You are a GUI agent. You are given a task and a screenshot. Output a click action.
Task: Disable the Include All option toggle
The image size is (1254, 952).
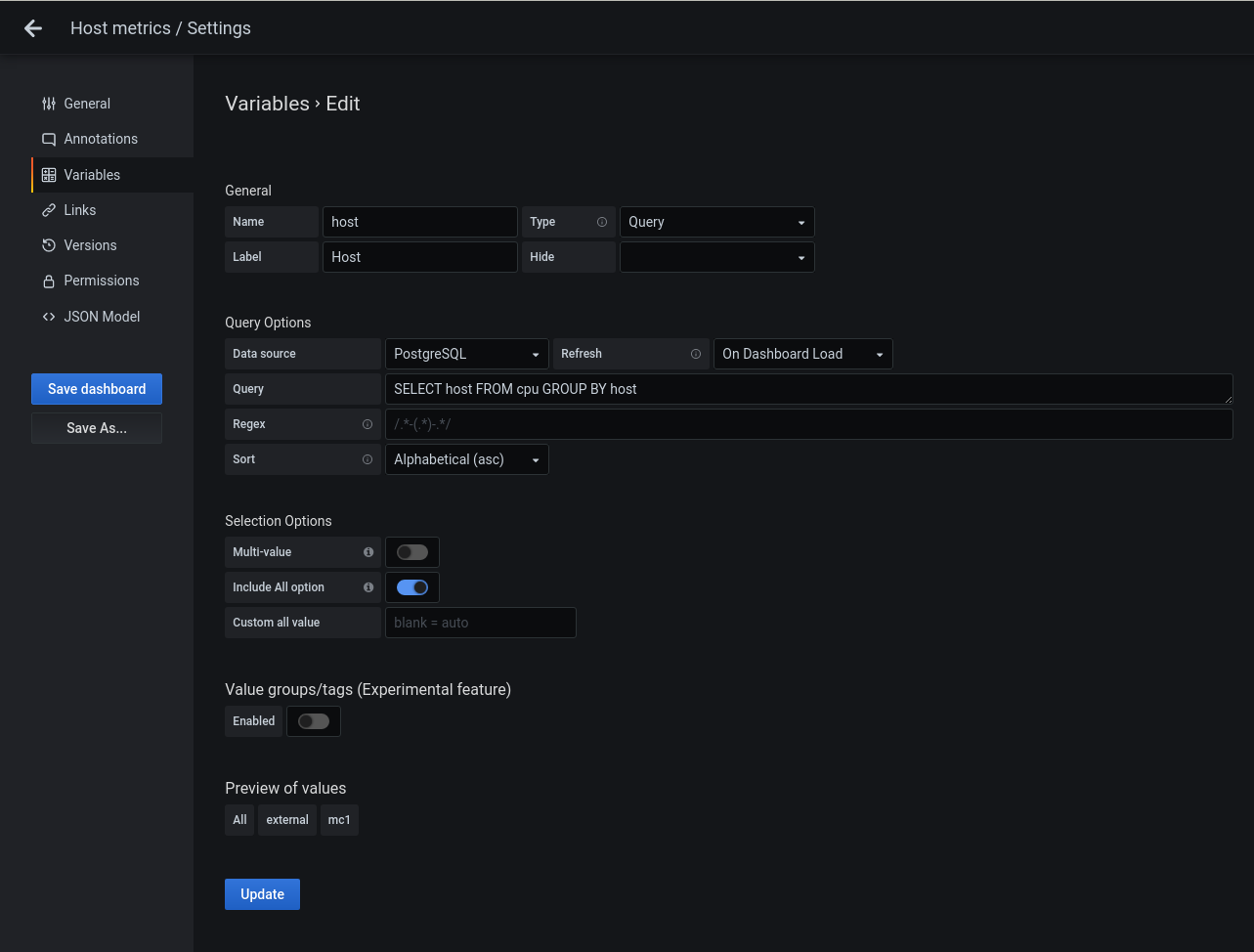411,587
